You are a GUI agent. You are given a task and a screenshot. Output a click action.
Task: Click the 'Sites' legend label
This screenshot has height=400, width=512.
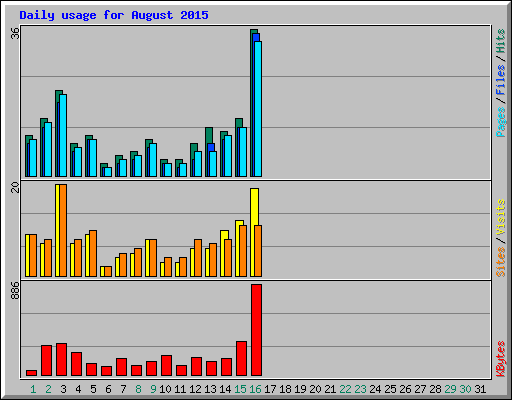point(500,262)
